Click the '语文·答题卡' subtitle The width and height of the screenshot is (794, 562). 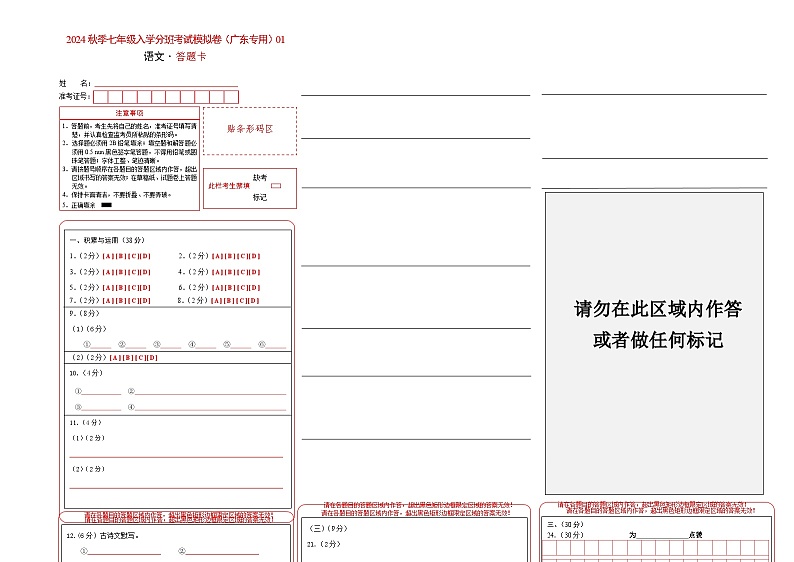point(175,57)
